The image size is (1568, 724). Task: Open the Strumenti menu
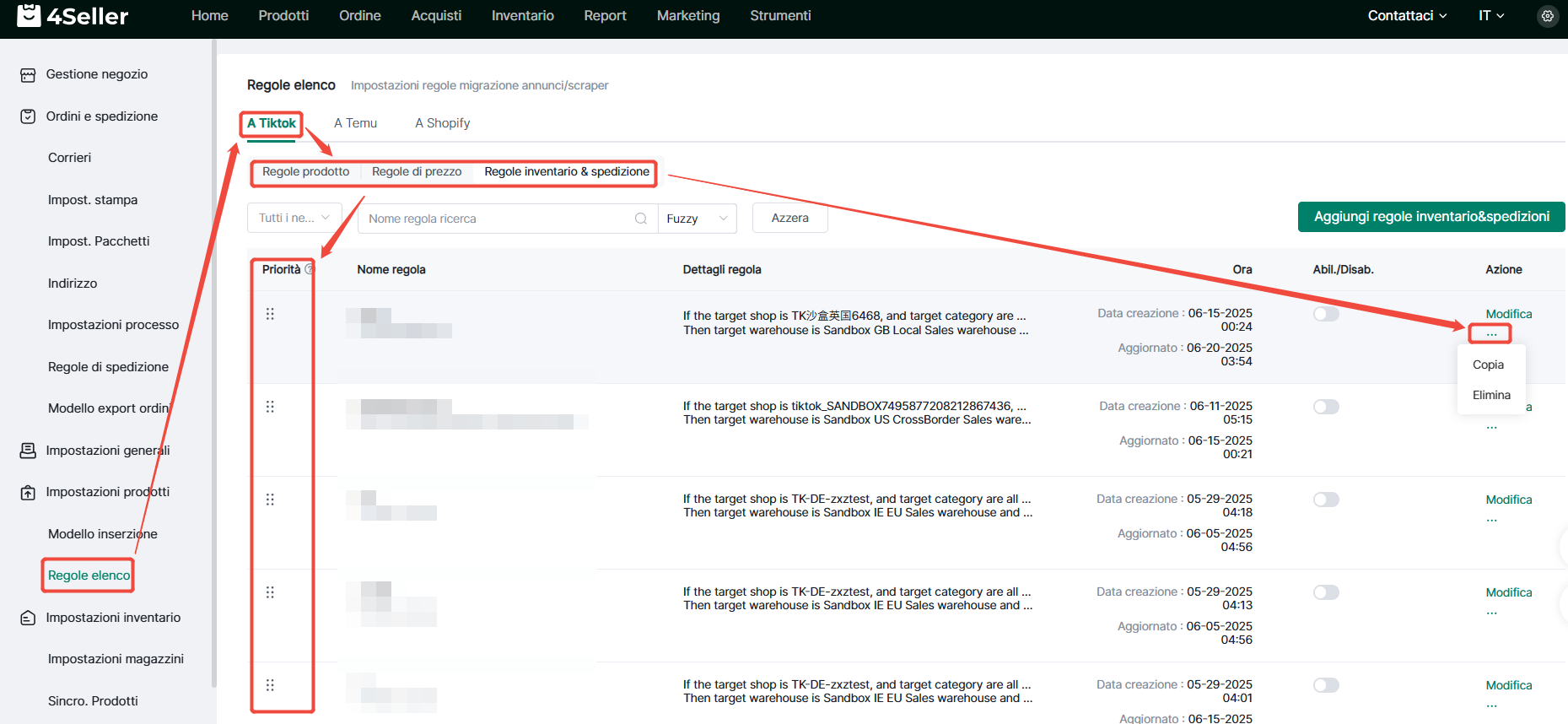click(780, 16)
